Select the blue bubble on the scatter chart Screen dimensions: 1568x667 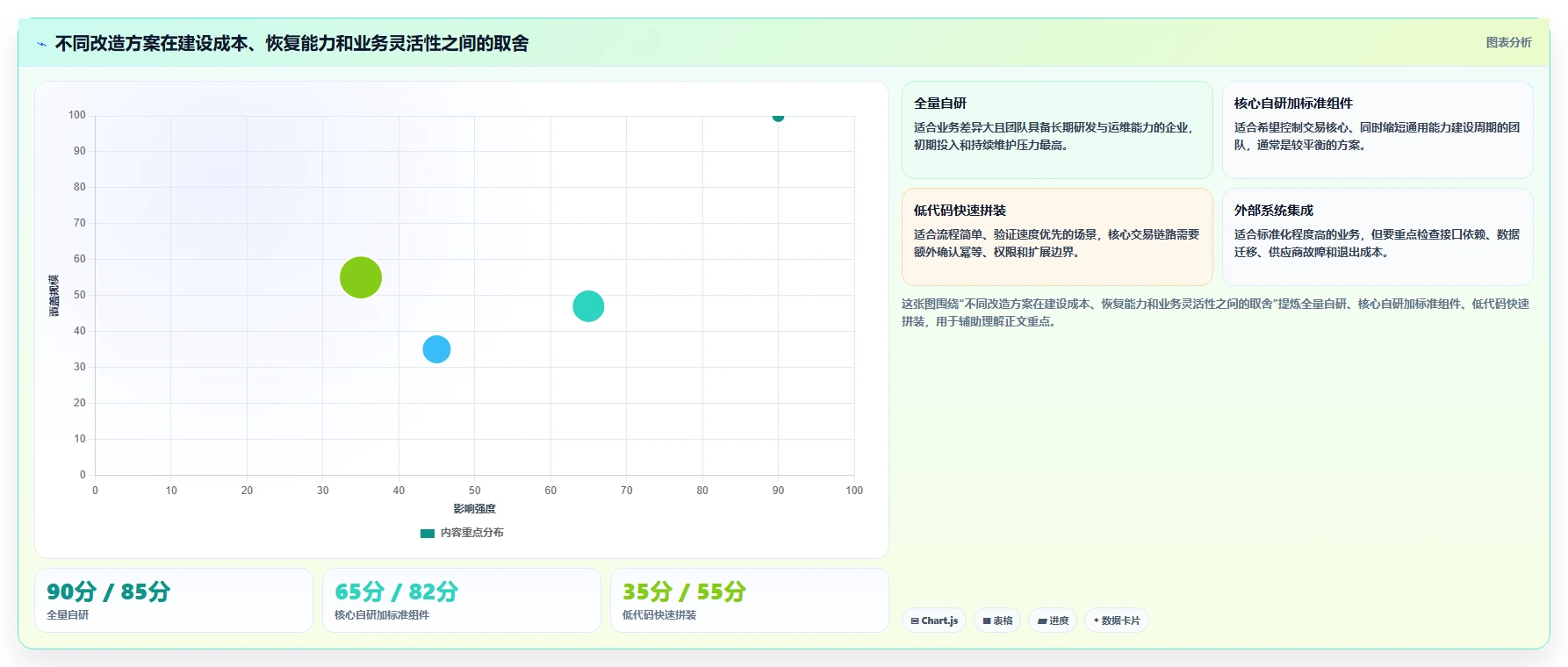coord(436,349)
